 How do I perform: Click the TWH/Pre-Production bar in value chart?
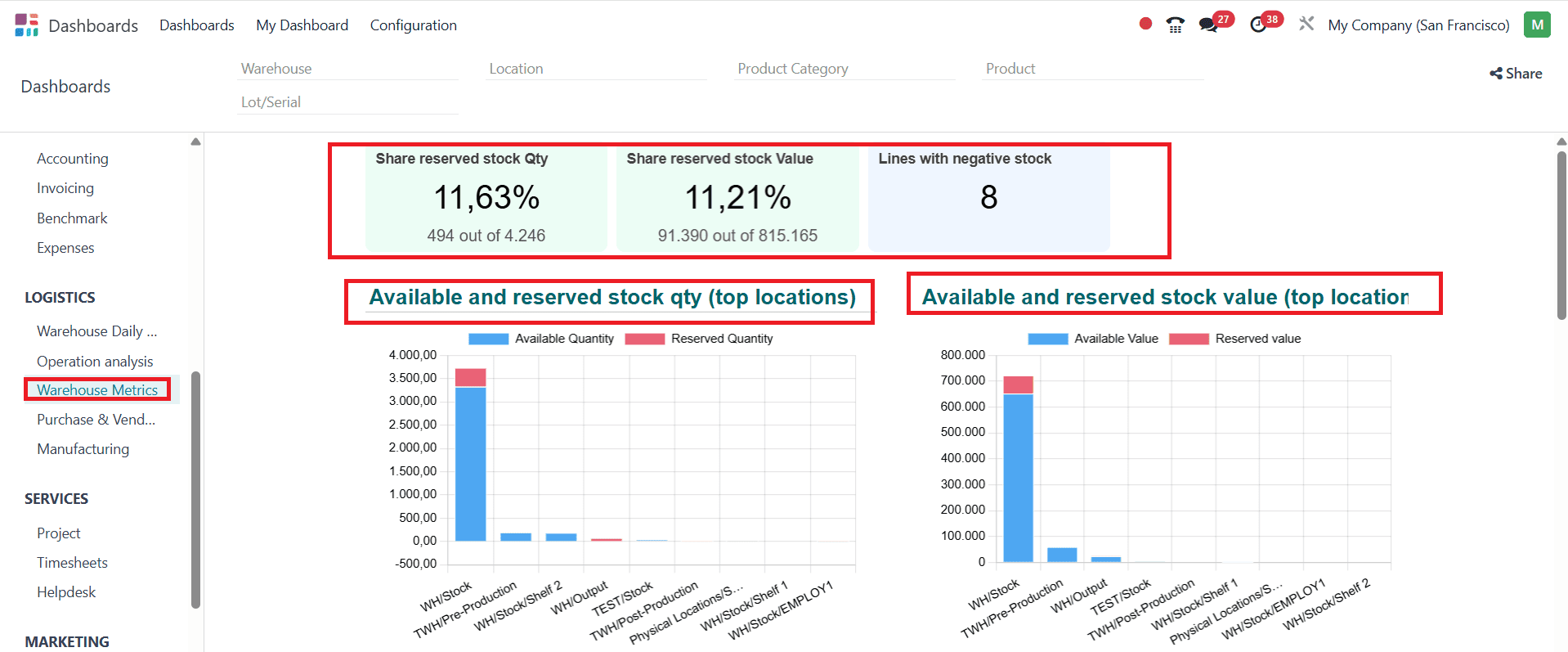tap(1062, 555)
